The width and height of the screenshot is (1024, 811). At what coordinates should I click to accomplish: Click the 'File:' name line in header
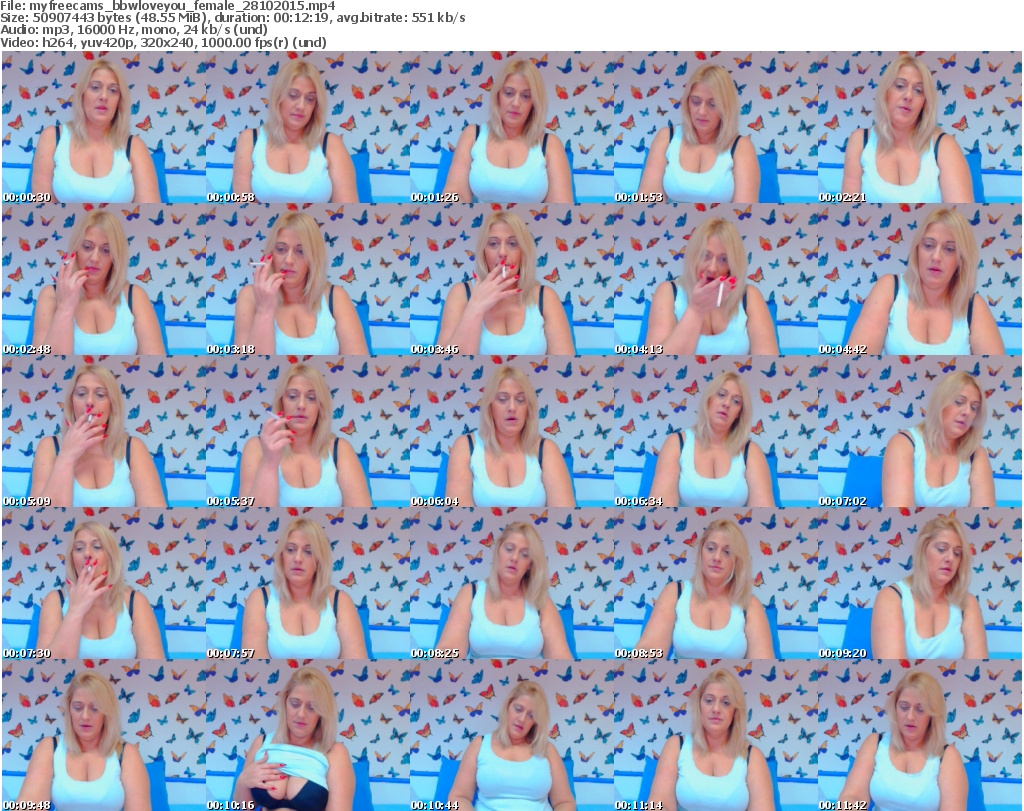[x=168, y=6]
